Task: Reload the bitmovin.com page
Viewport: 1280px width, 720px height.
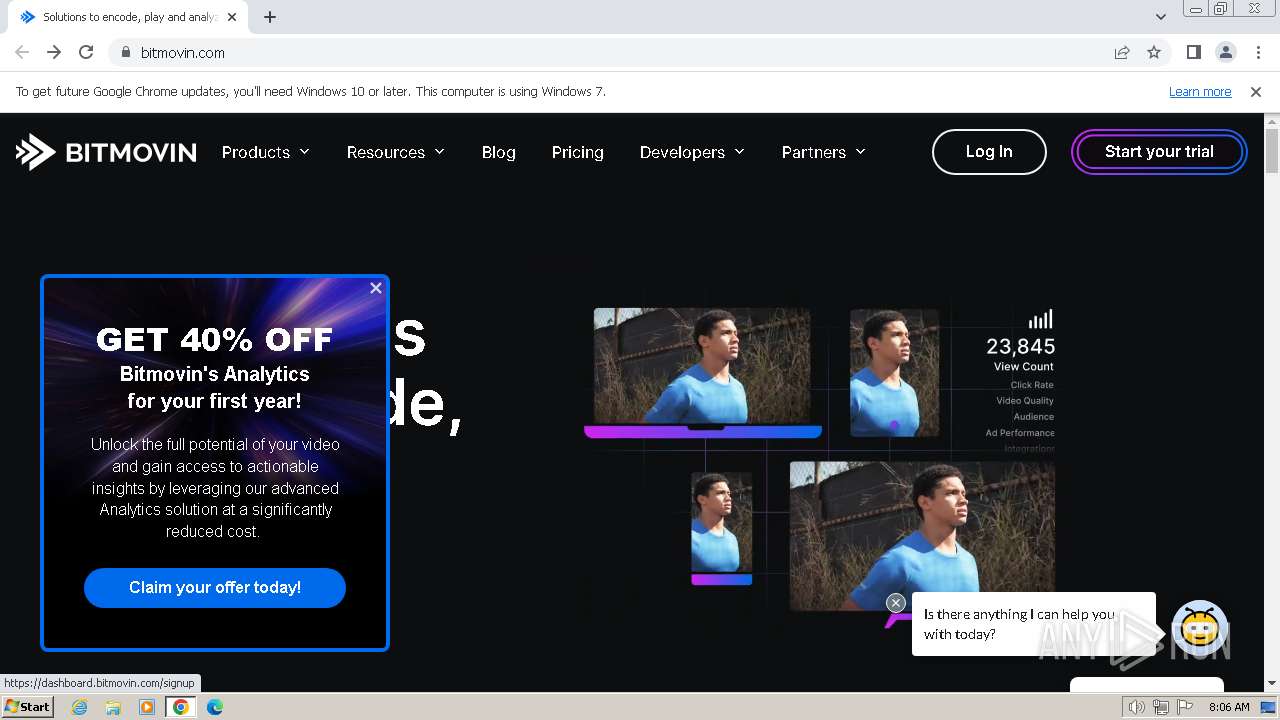Action: 86,52
